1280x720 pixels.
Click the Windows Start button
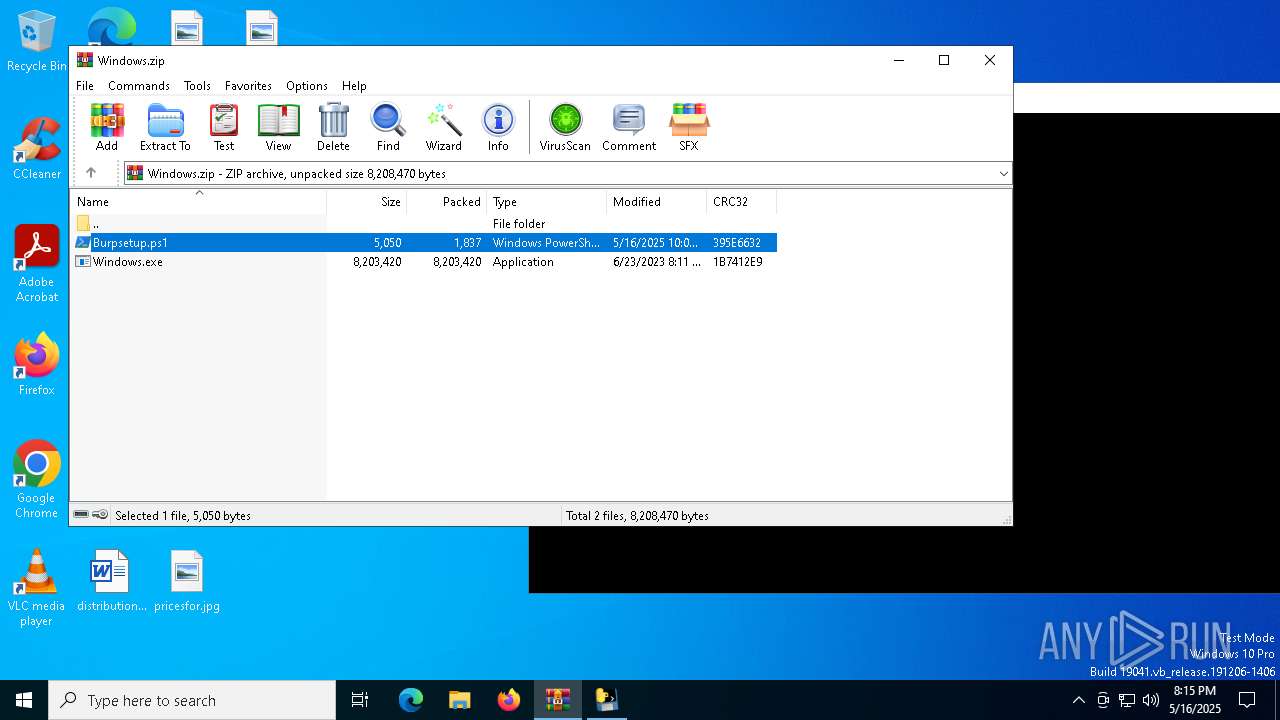[24, 700]
